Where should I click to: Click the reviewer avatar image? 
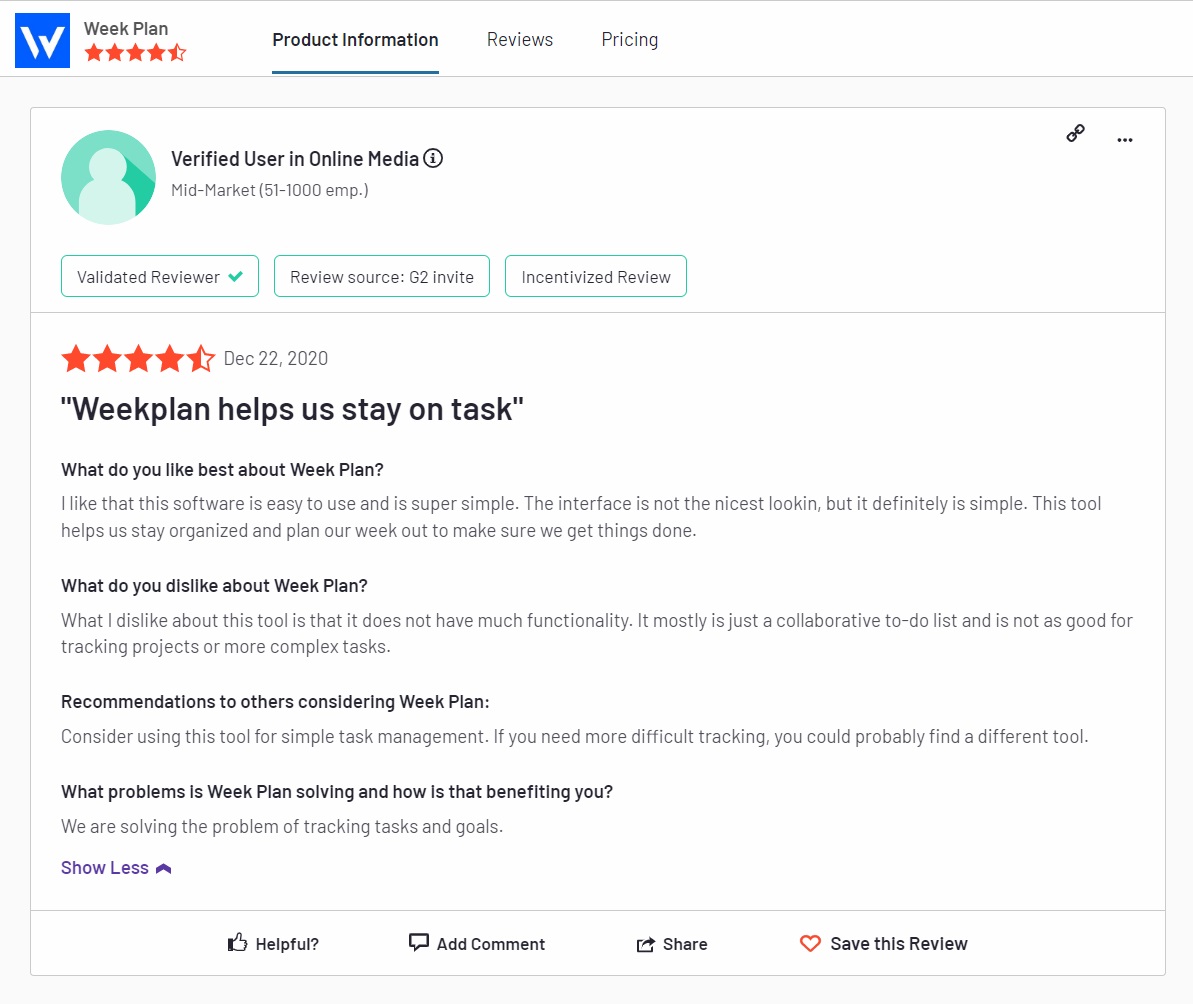pos(108,177)
